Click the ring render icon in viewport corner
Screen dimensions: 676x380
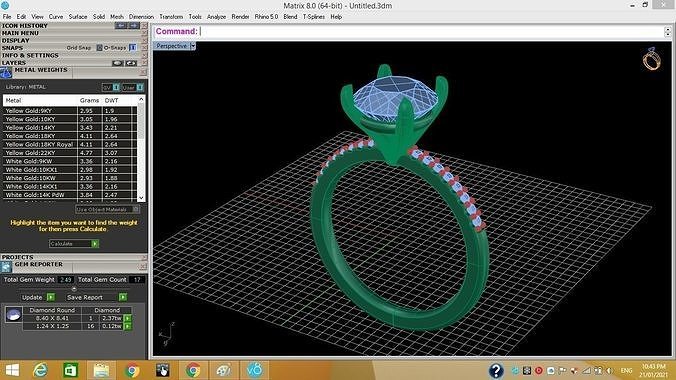click(x=651, y=60)
